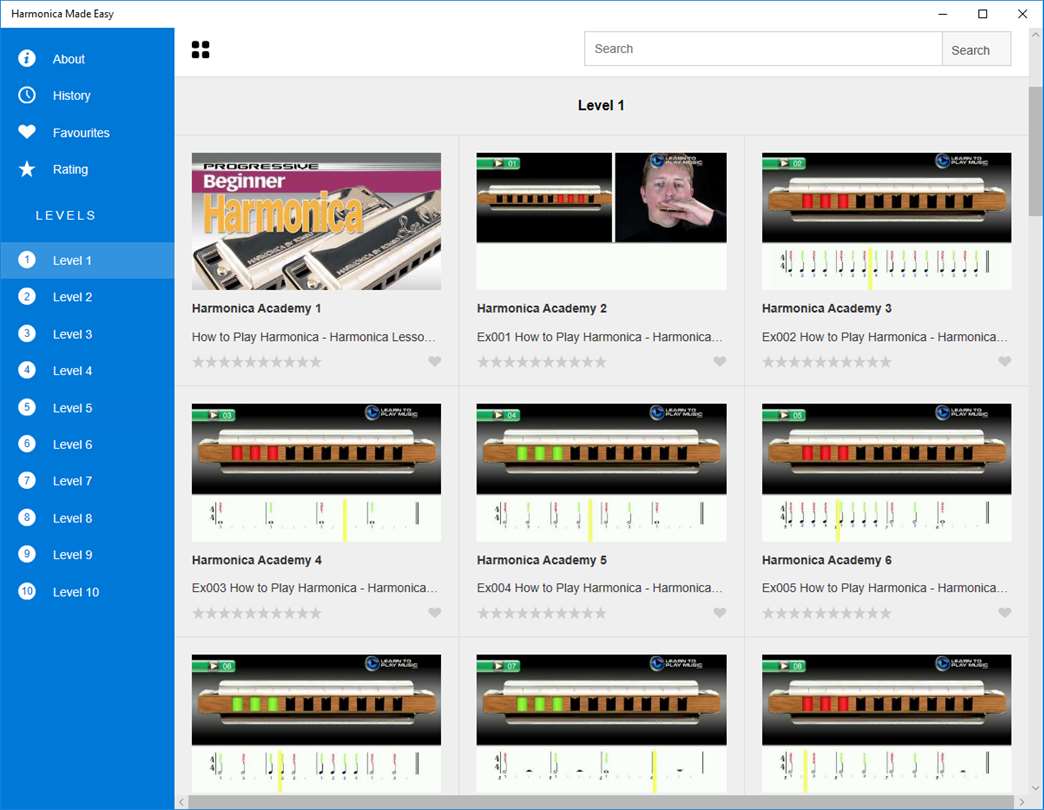Screen dimensions: 1044x810
Task: Open Harmonica Academy 5 video thumbnail
Action: pos(601,472)
